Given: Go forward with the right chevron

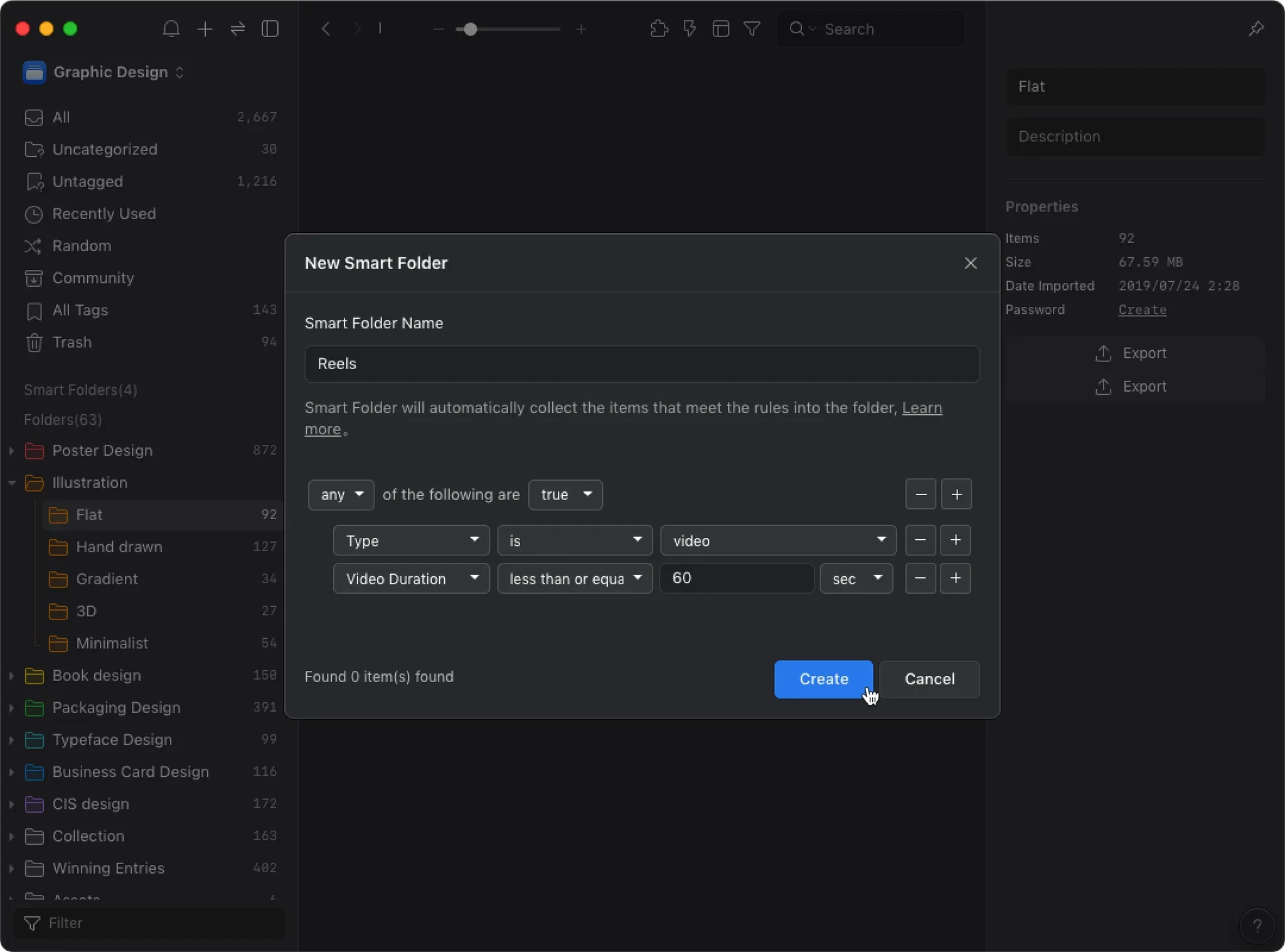Looking at the screenshot, I should pyautogui.click(x=356, y=29).
